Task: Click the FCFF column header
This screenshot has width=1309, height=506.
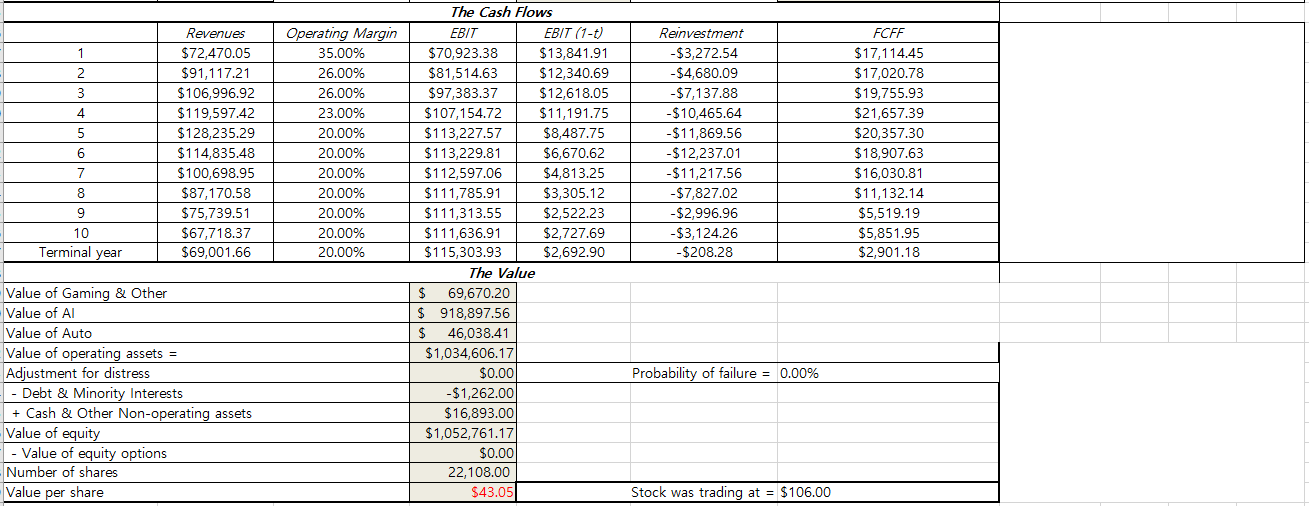Action: tap(889, 33)
